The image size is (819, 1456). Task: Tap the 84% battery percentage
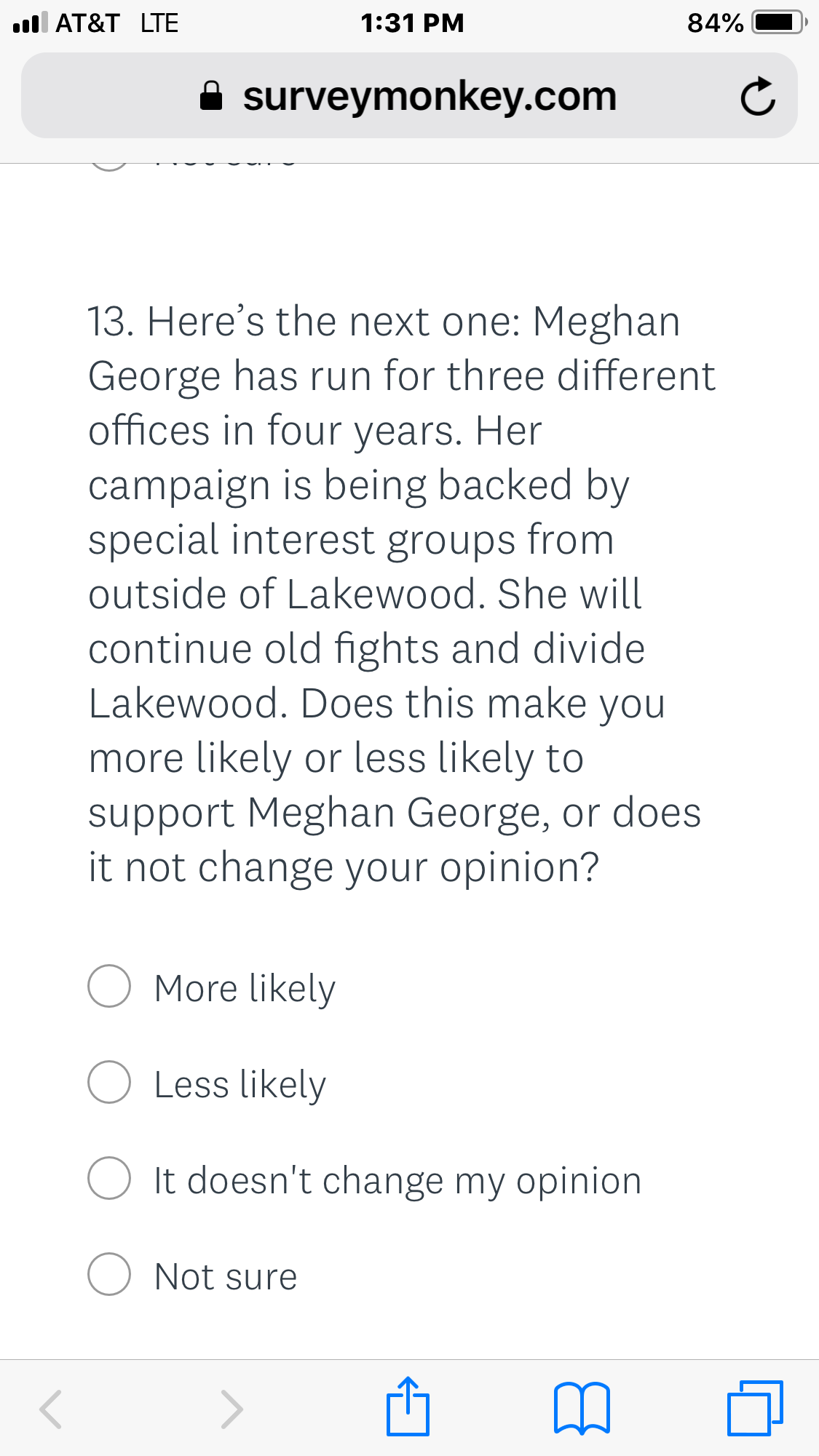[715, 23]
